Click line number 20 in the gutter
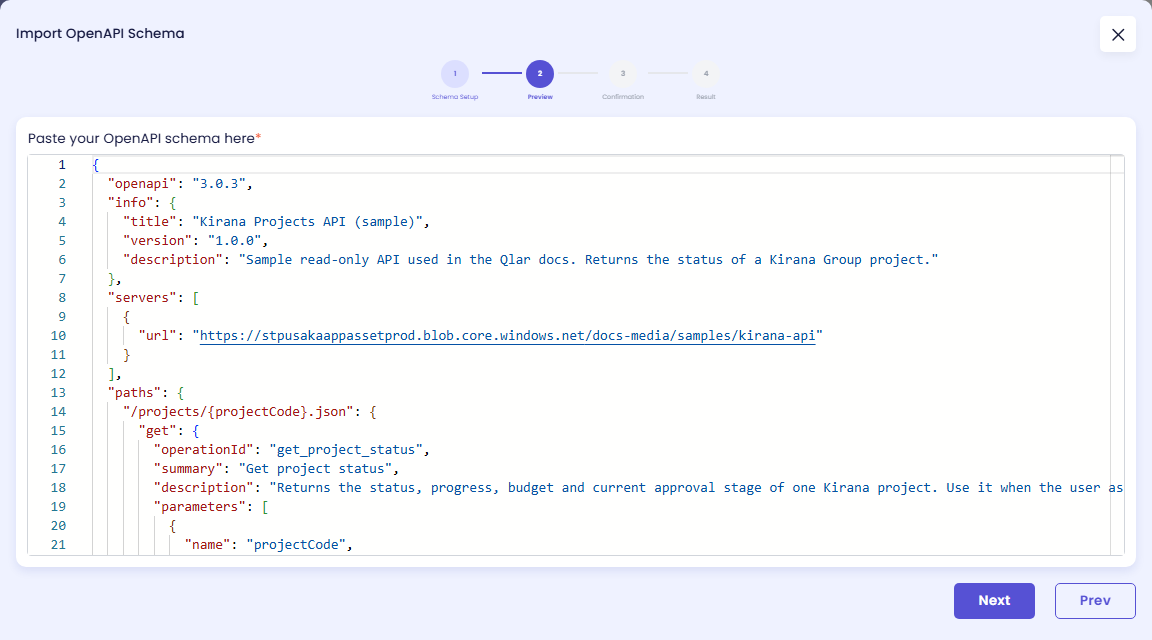Screen dimensions: 1152x640 pyautogui.click(x=58, y=526)
